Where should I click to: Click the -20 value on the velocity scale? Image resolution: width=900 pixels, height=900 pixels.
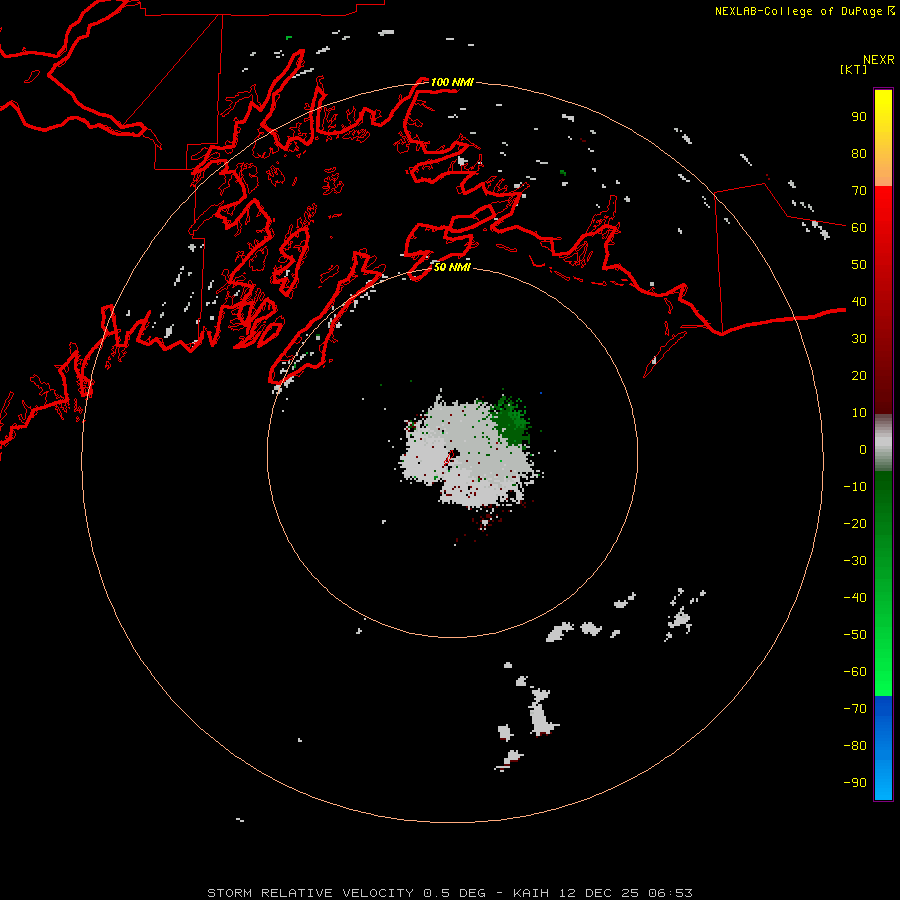[855, 524]
